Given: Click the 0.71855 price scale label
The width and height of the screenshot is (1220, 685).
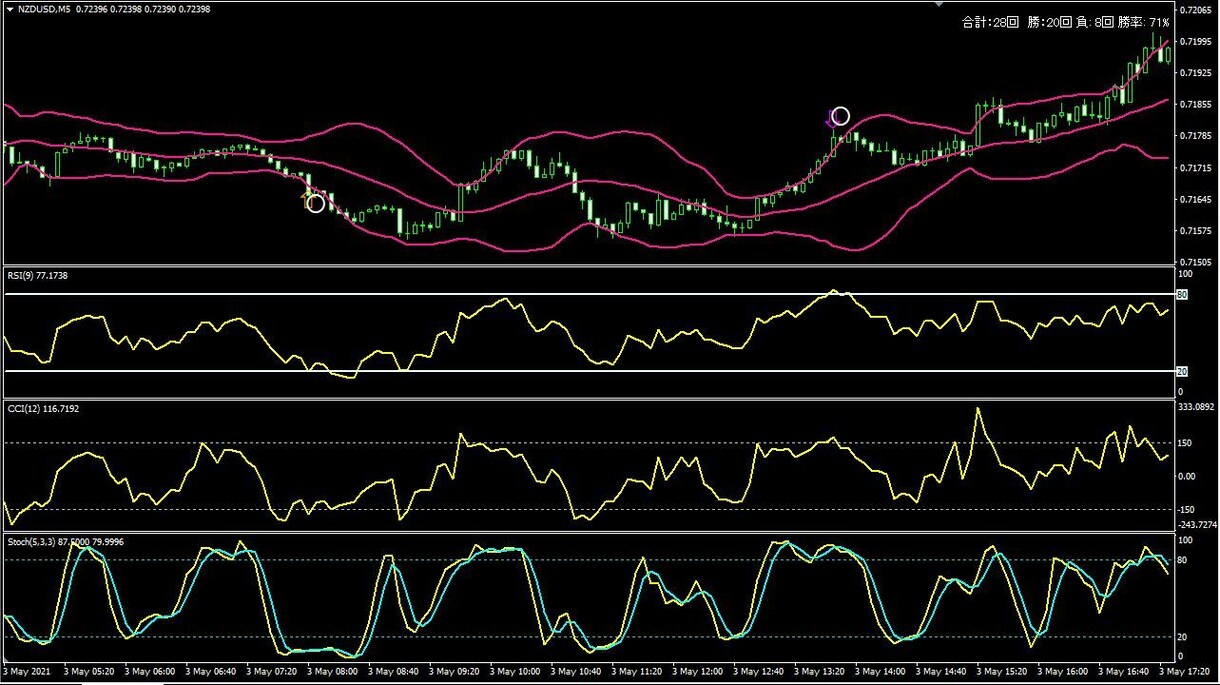Looking at the screenshot, I should tap(1196, 104).
